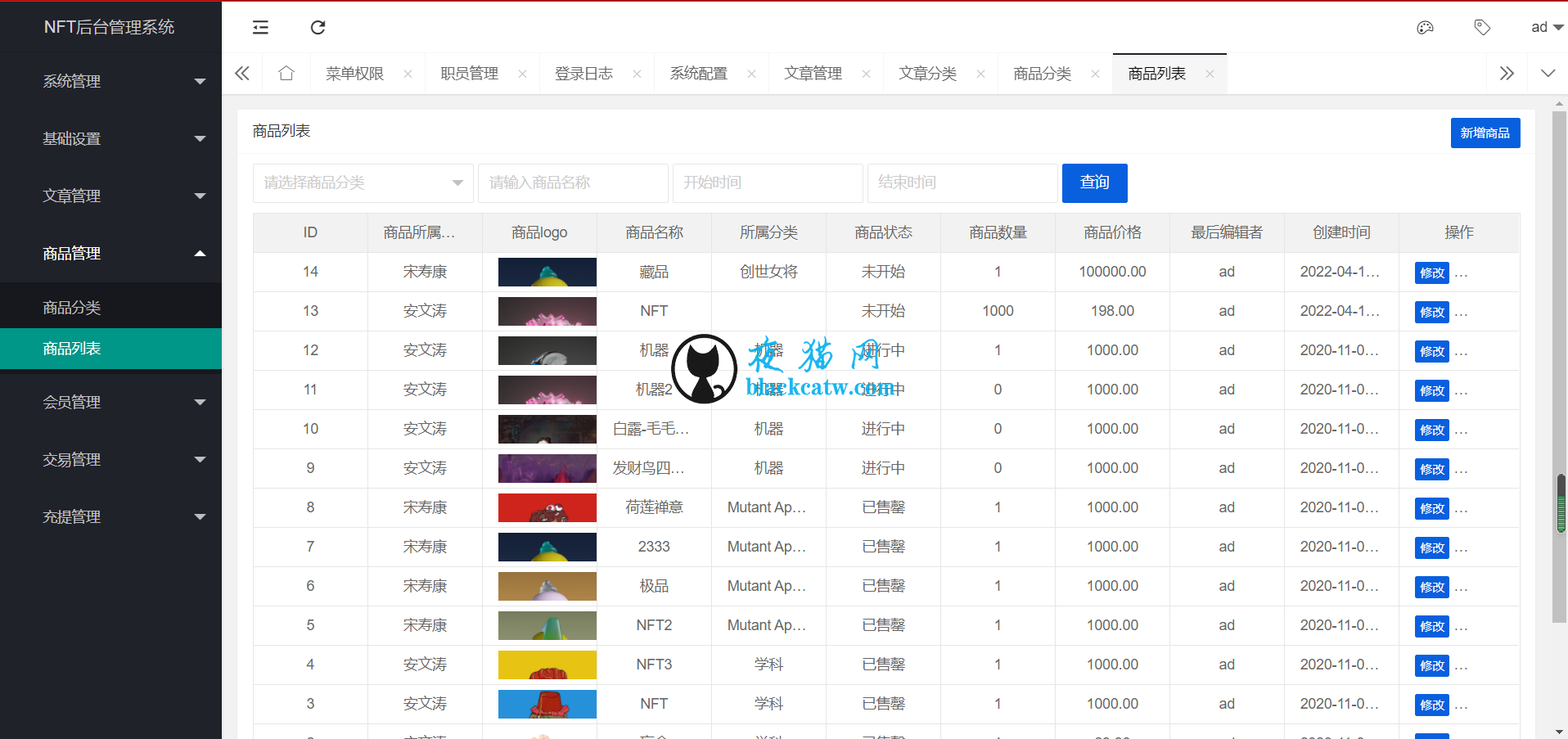Click 修改 for product ID 13
Image resolution: width=1568 pixels, height=739 pixels.
click(1431, 312)
